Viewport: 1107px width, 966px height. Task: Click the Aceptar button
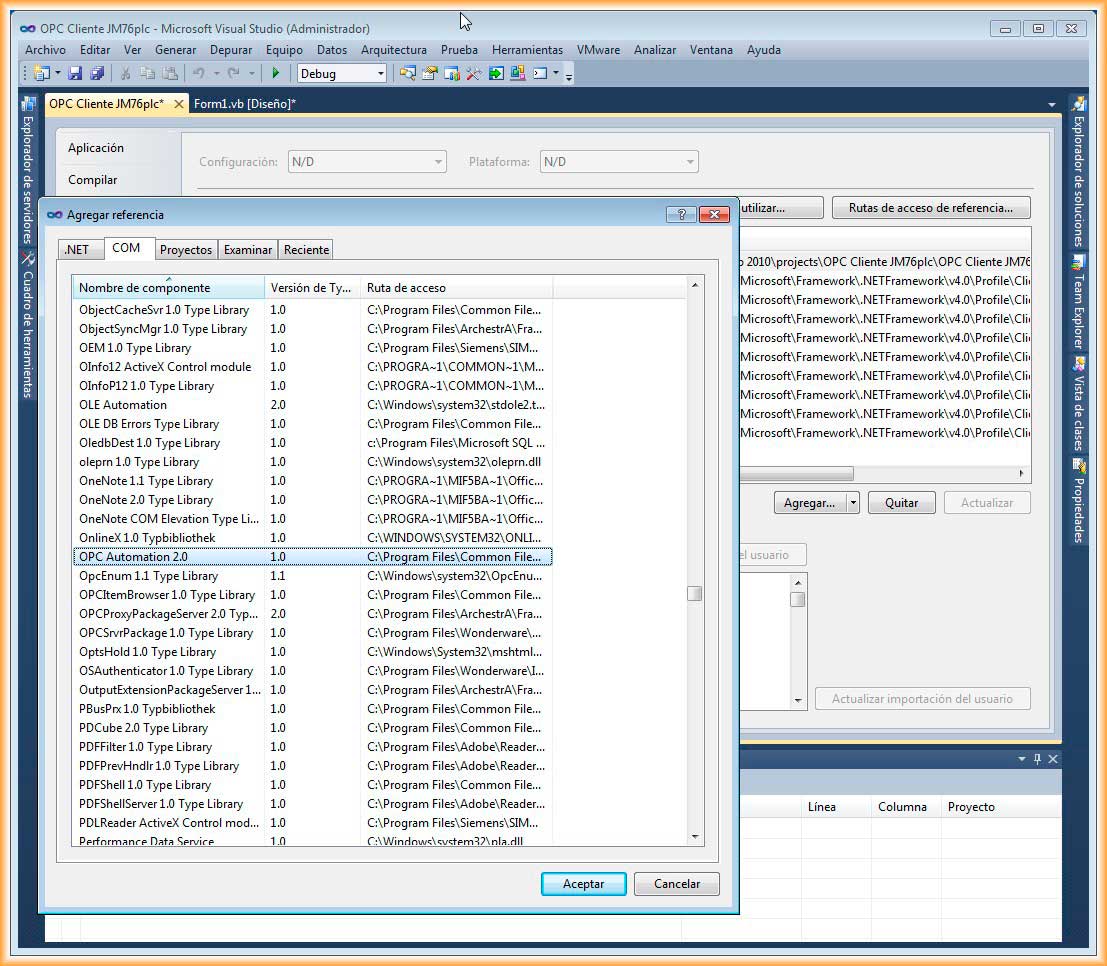(583, 884)
